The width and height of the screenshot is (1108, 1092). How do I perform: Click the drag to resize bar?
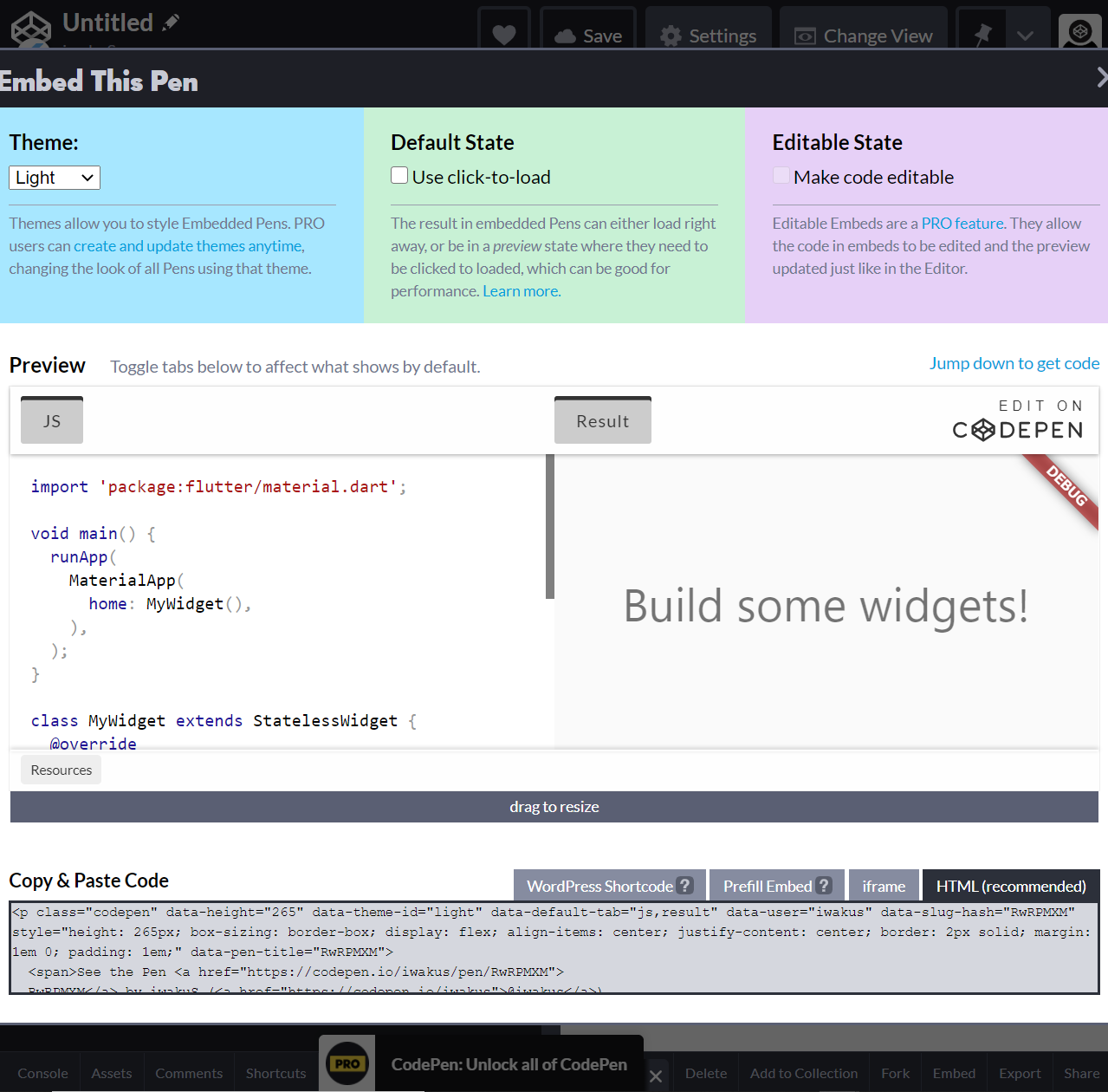point(554,807)
